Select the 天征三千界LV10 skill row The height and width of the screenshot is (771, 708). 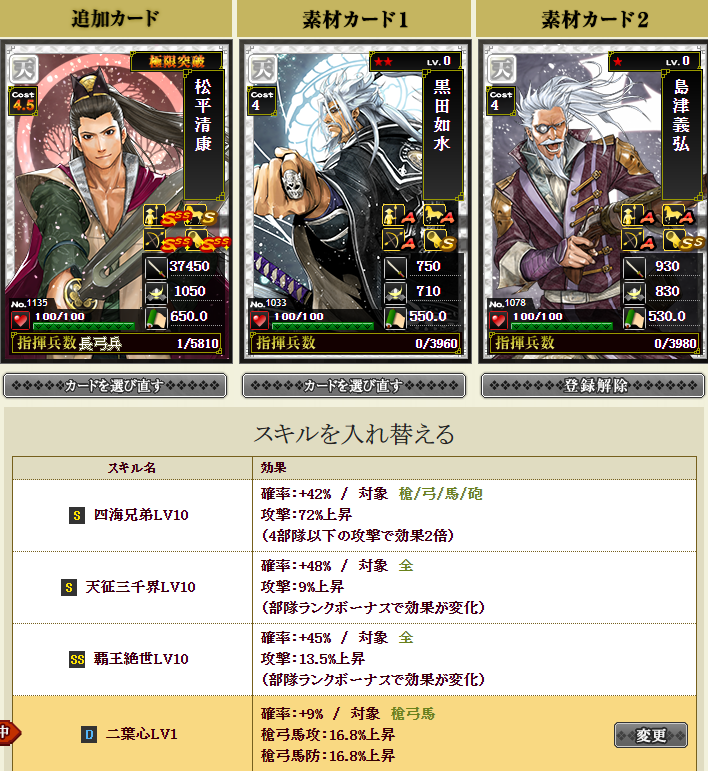coord(354,587)
